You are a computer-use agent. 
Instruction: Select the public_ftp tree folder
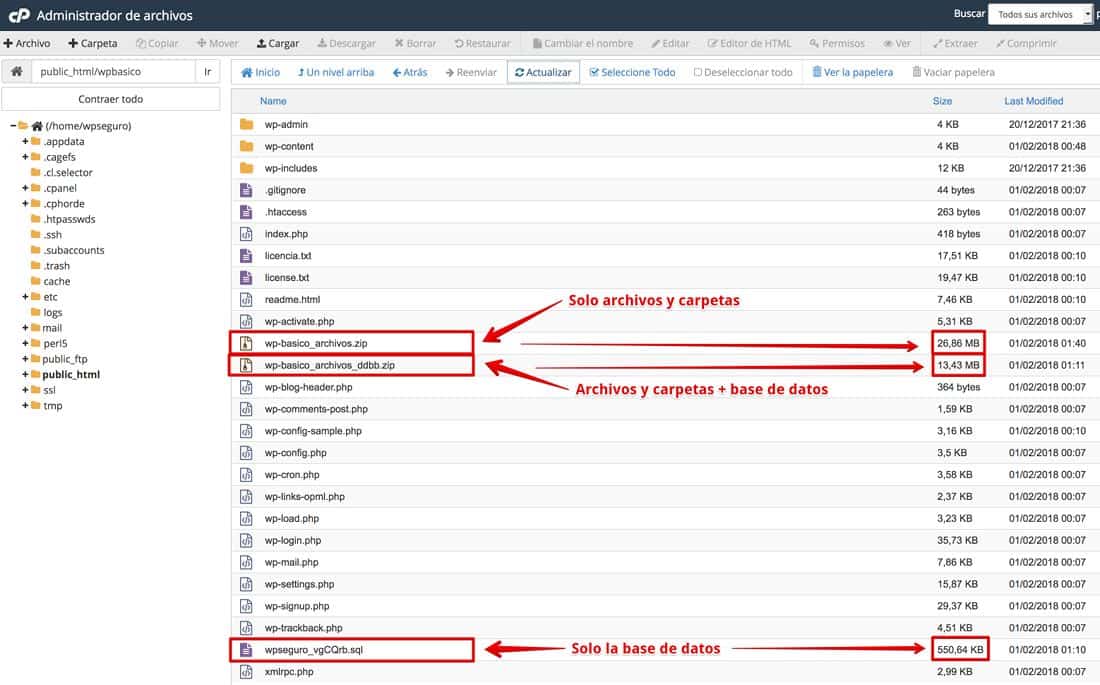coord(65,359)
